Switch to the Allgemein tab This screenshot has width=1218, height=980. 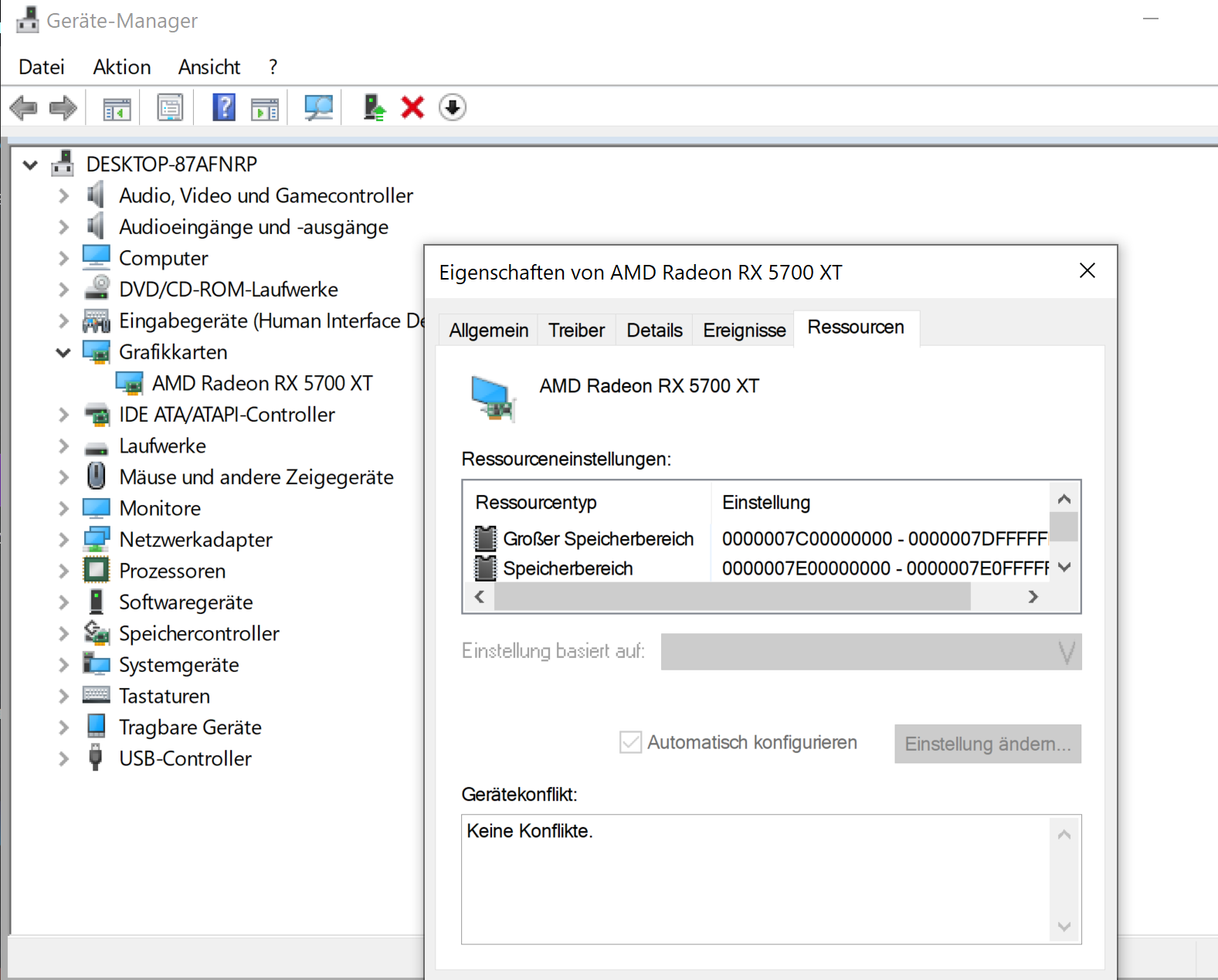pyautogui.click(x=489, y=331)
